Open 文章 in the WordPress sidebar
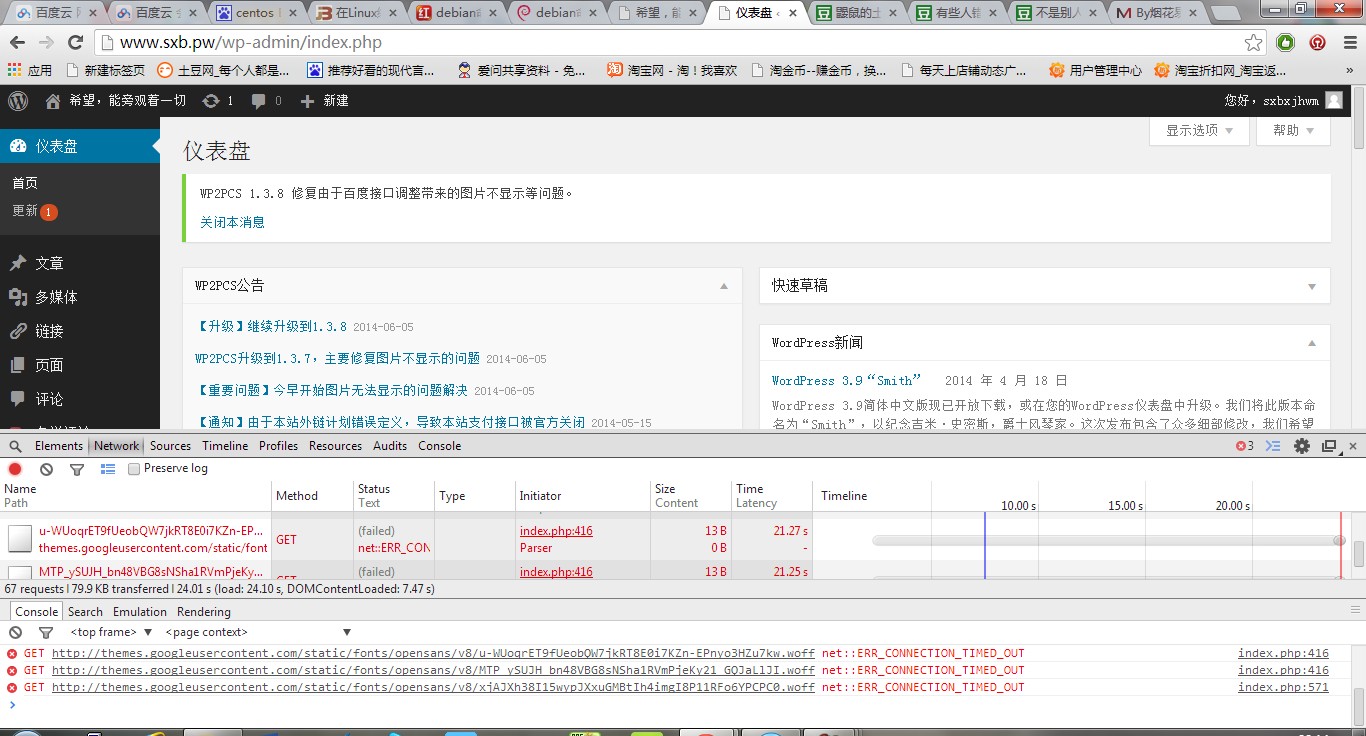1366x736 pixels. [49, 263]
